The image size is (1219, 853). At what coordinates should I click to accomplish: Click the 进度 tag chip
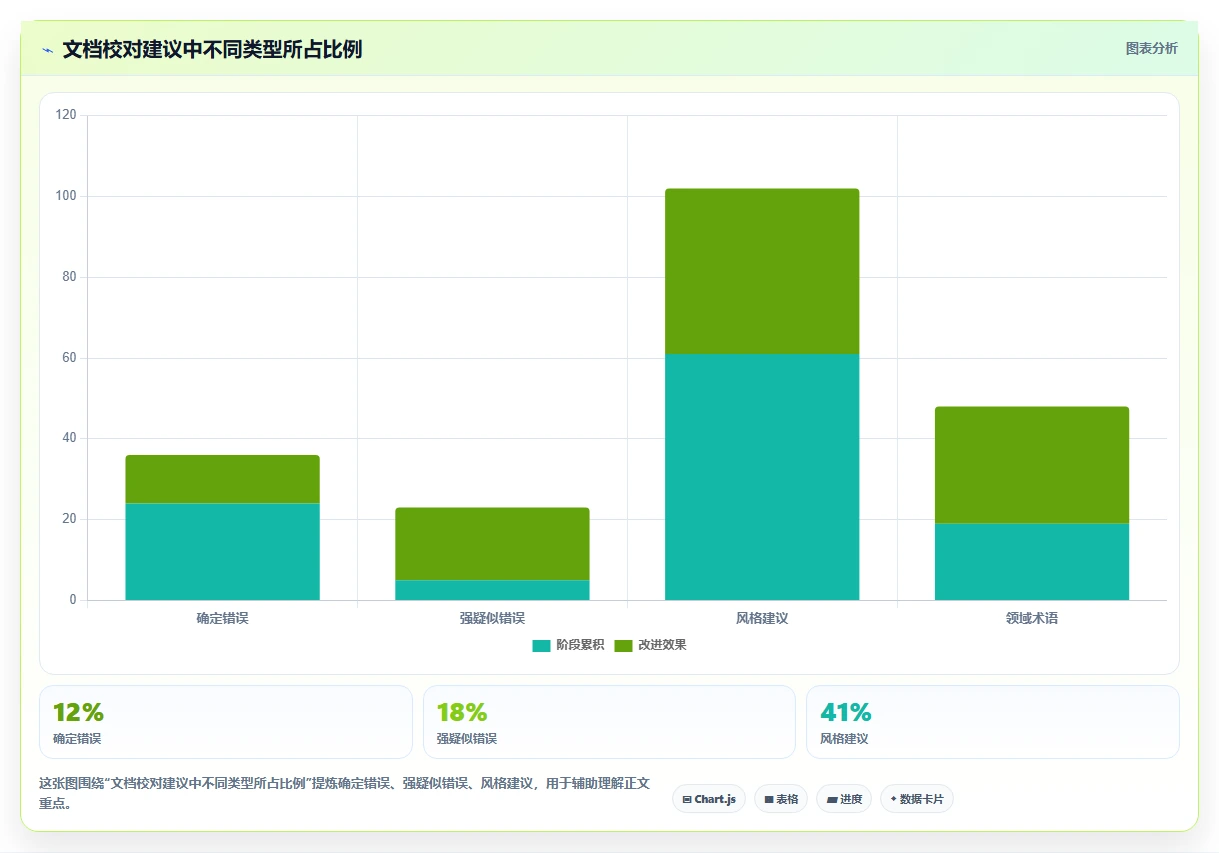point(844,799)
